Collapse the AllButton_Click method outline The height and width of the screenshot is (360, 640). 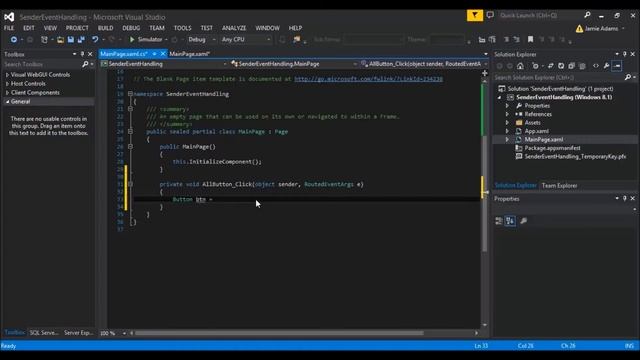[130, 184]
